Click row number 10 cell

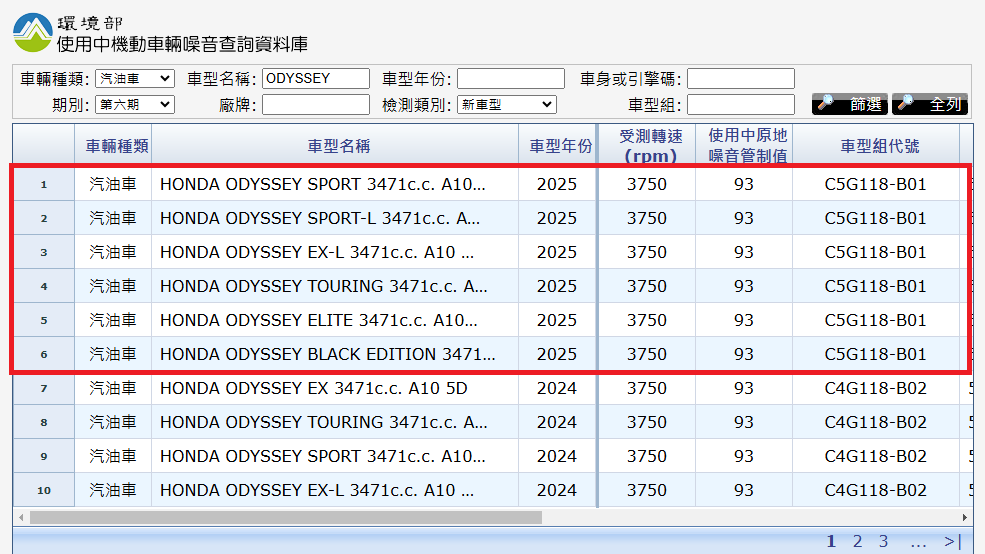[x=44, y=490]
